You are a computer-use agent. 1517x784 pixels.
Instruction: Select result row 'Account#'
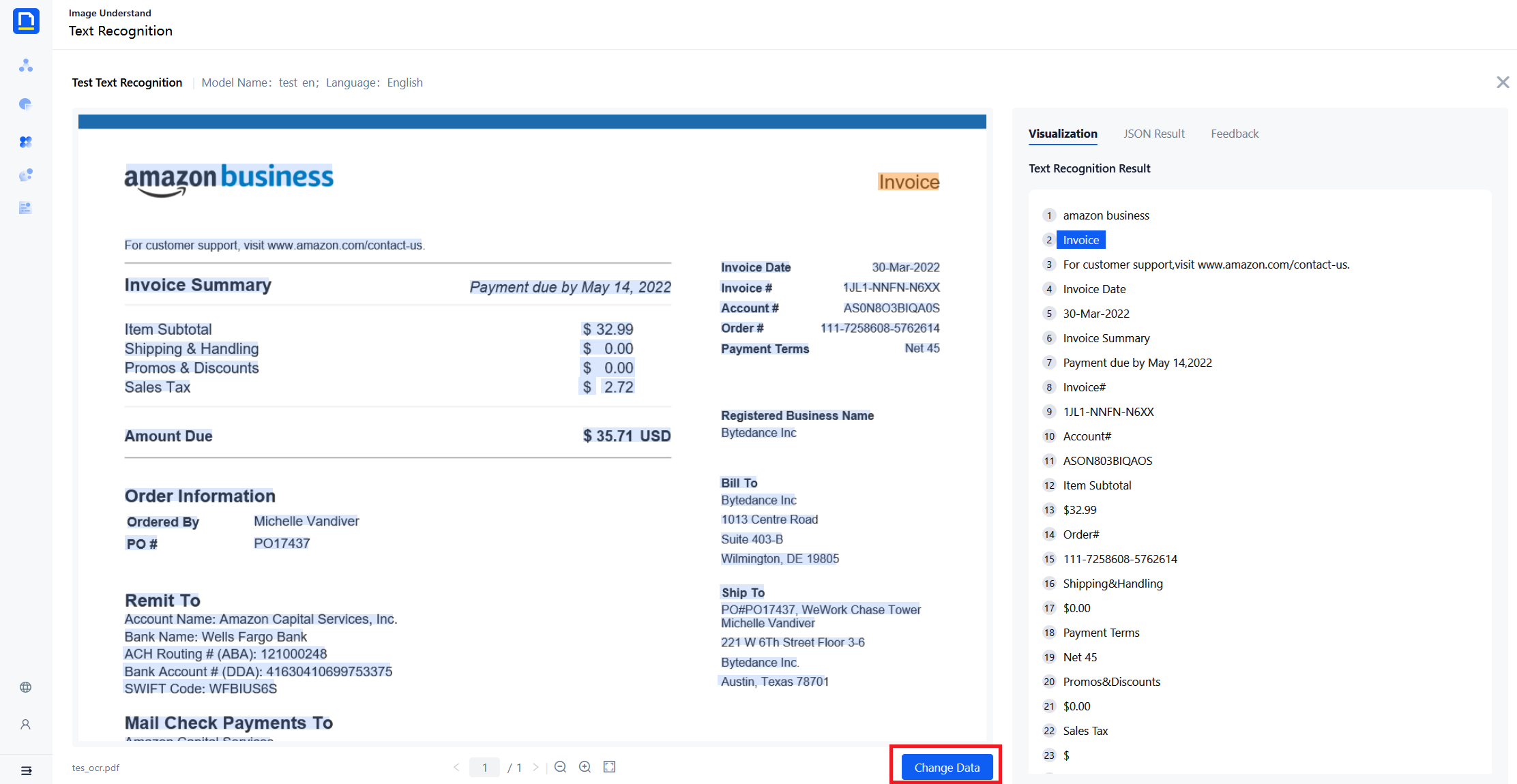[x=1087, y=436]
